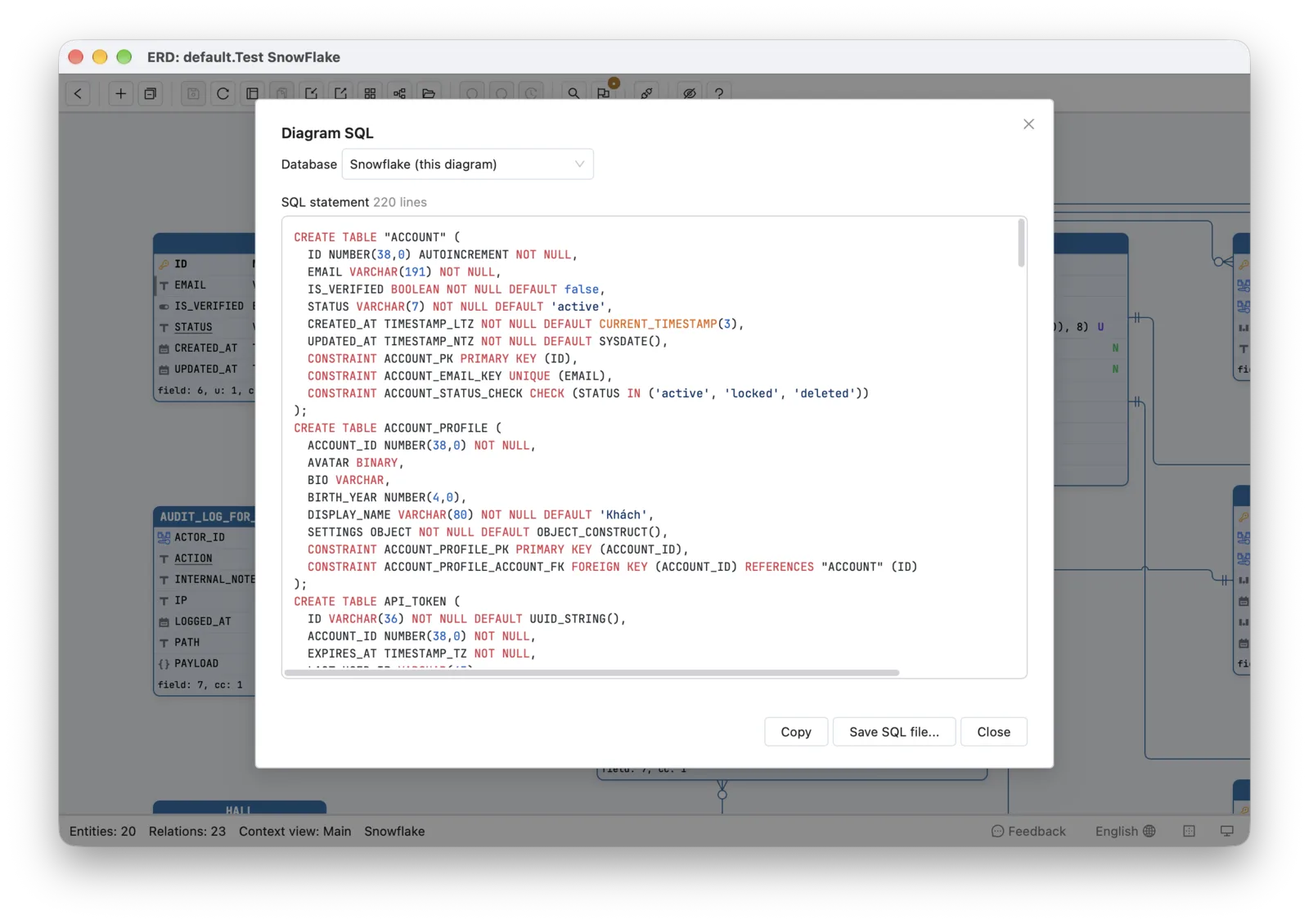Screen dimensions: 1309x924
Task: Click the database connection plug icon
Action: click(x=646, y=93)
